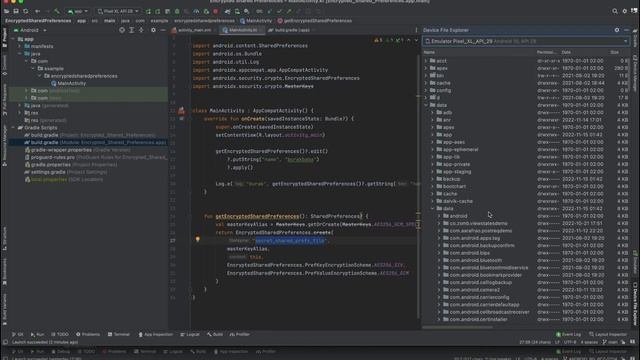
Task: Open the Event Log tool window
Action: 569,334
